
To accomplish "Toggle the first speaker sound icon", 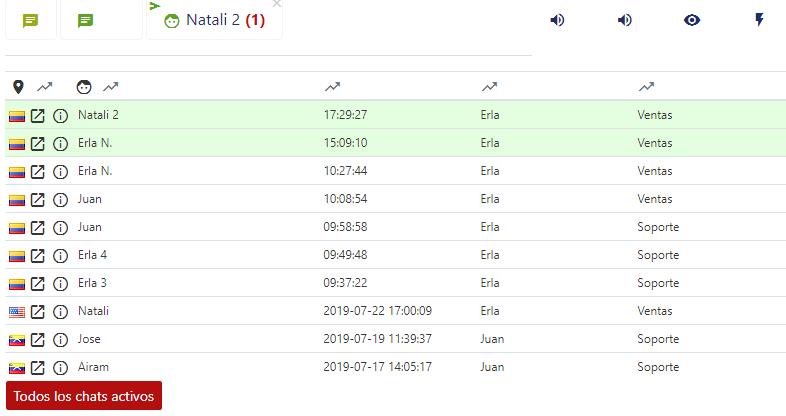I will click(557, 20).
